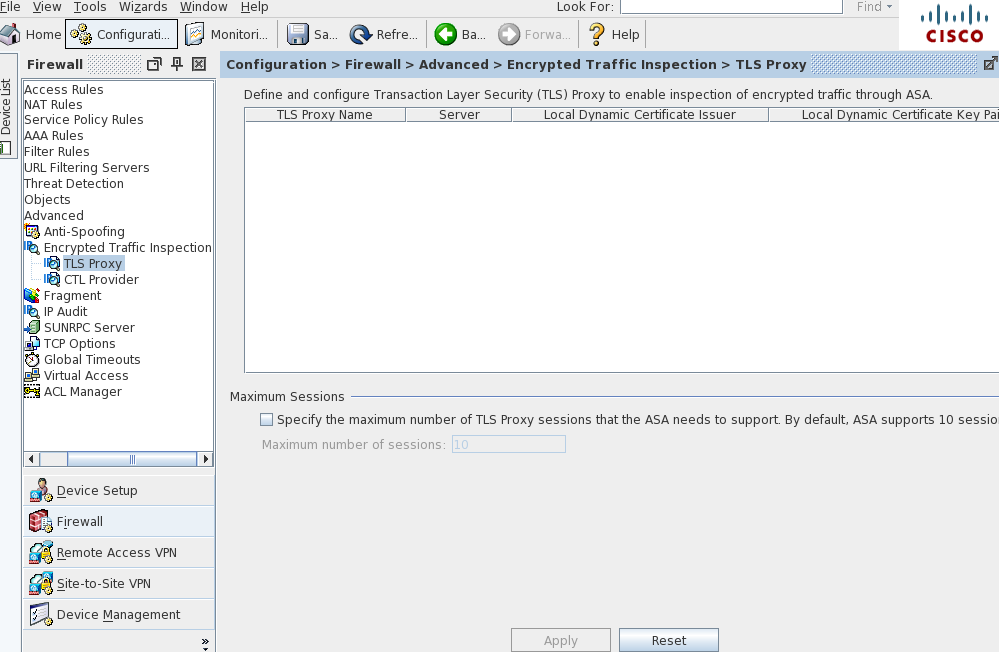Click the Save floppy disk icon
This screenshot has width=999, height=652.
click(x=298, y=34)
